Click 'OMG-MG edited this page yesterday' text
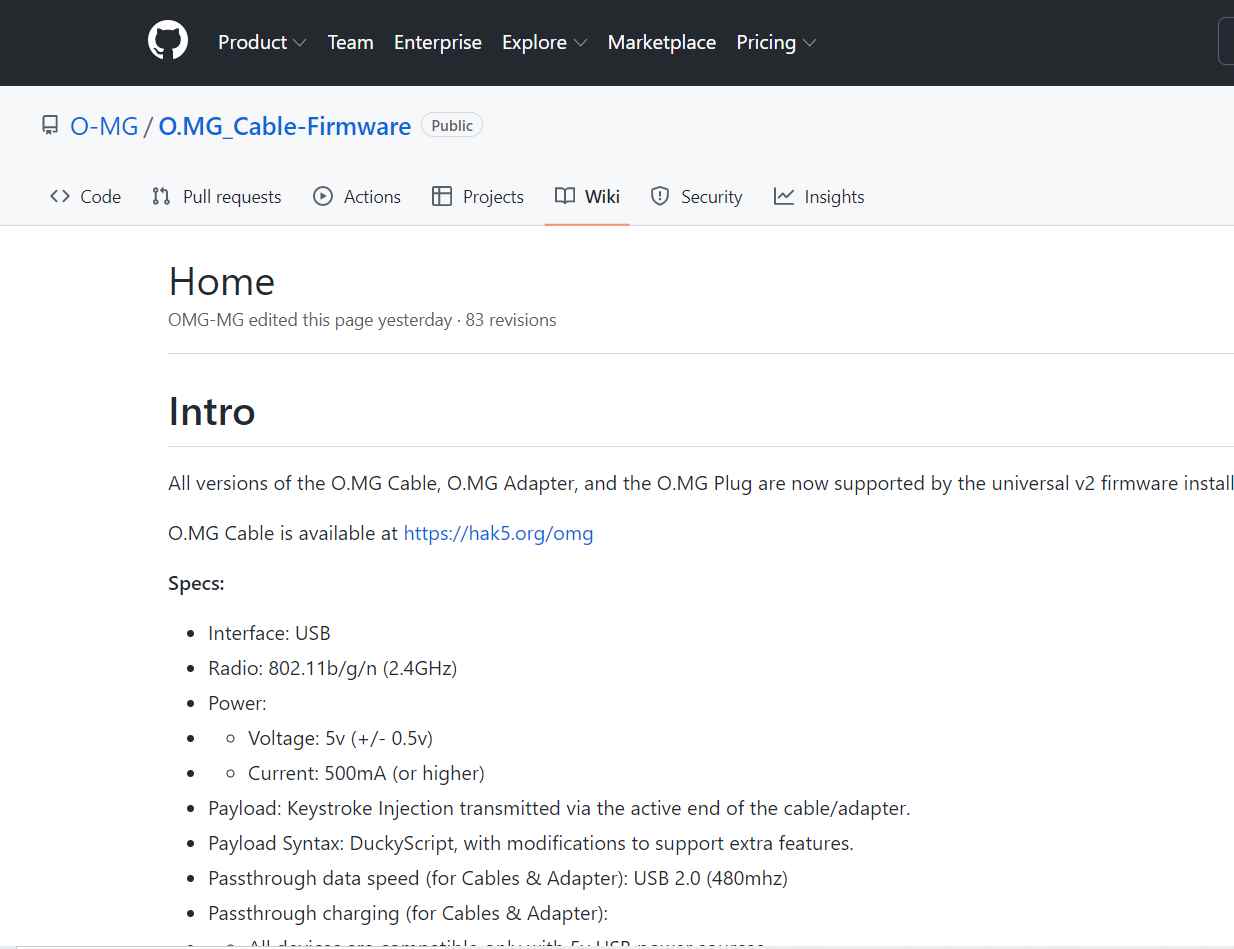Viewport: 1234px width, 949px height. pyautogui.click(x=310, y=320)
